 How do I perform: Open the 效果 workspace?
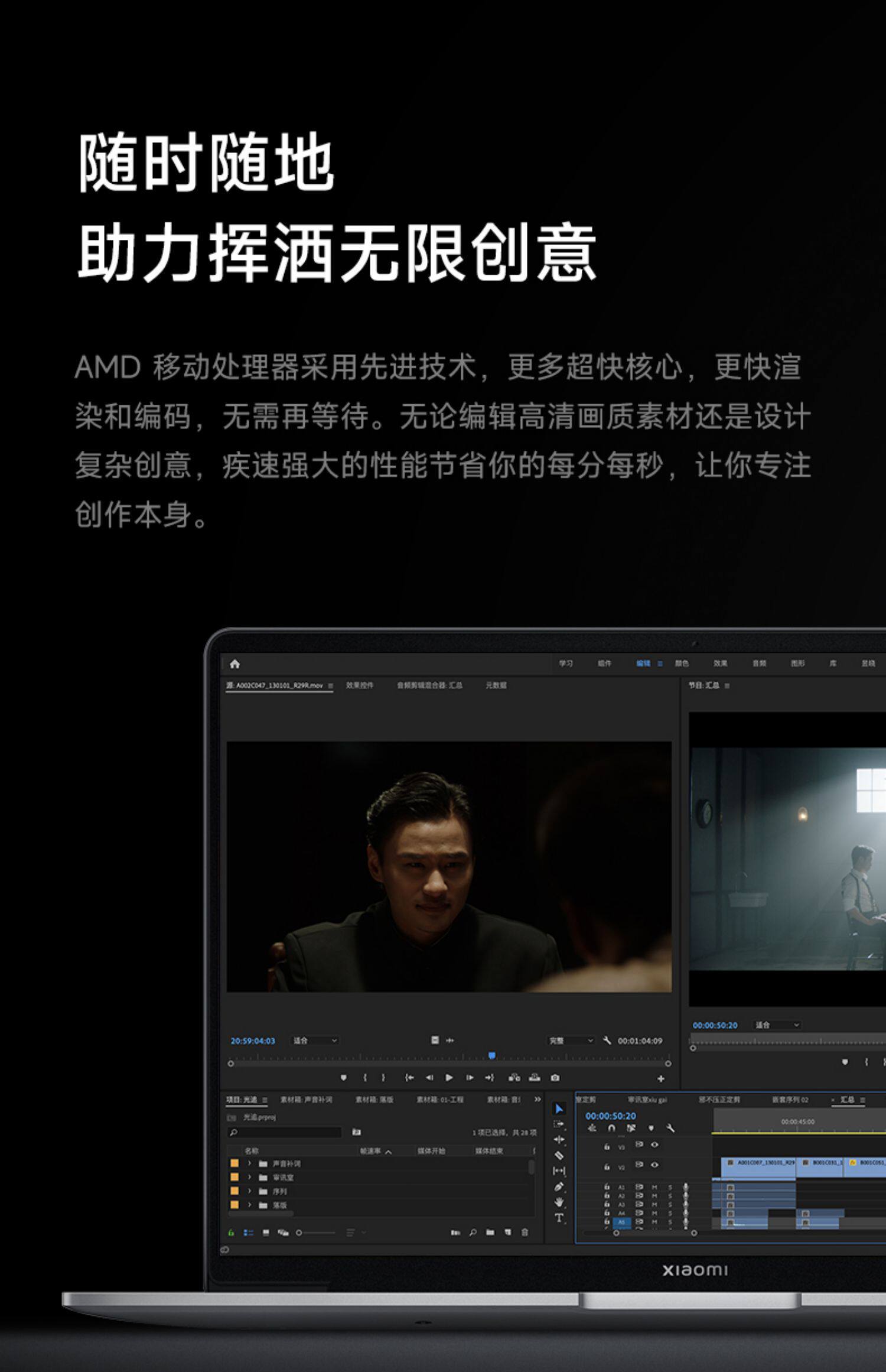(x=720, y=664)
